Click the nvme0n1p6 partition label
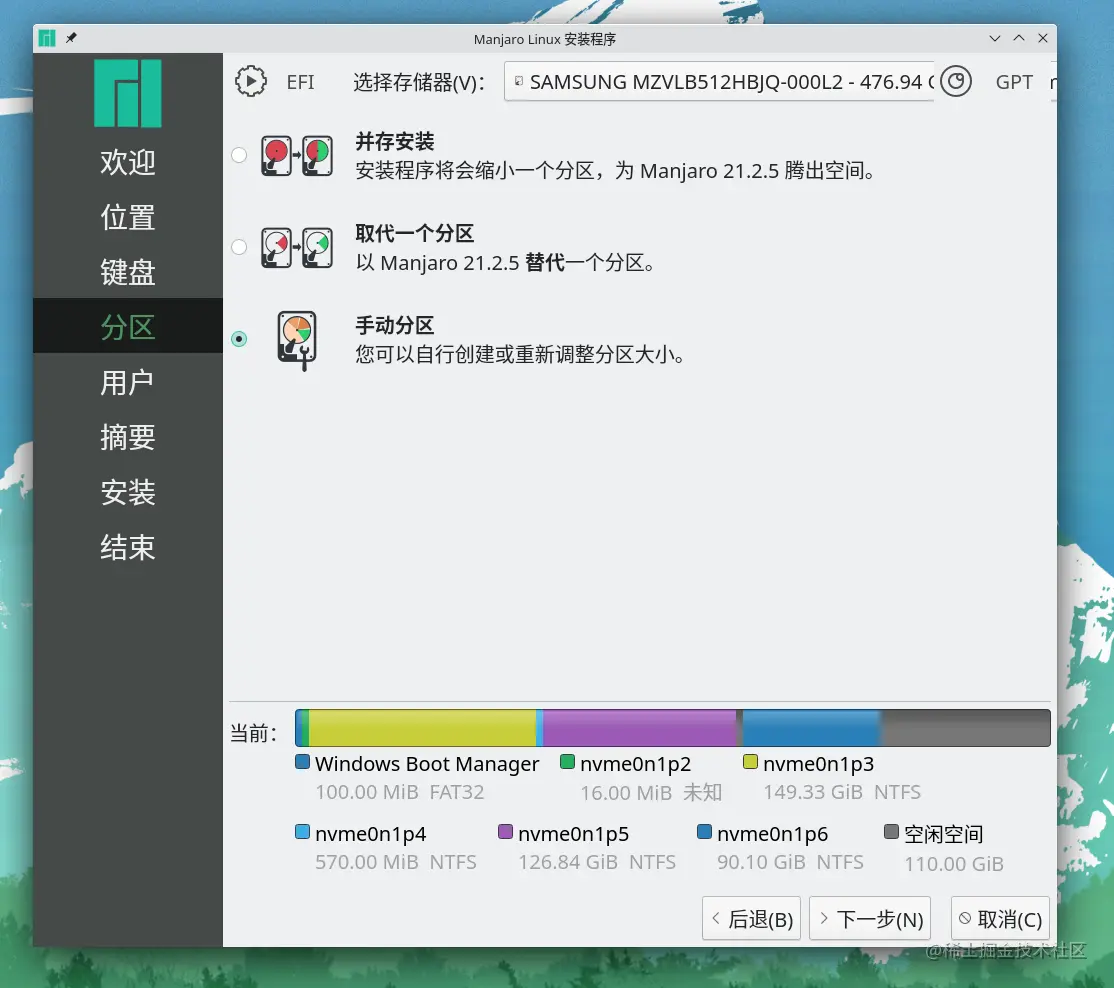The image size is (1114, 988). pos(772,833)
